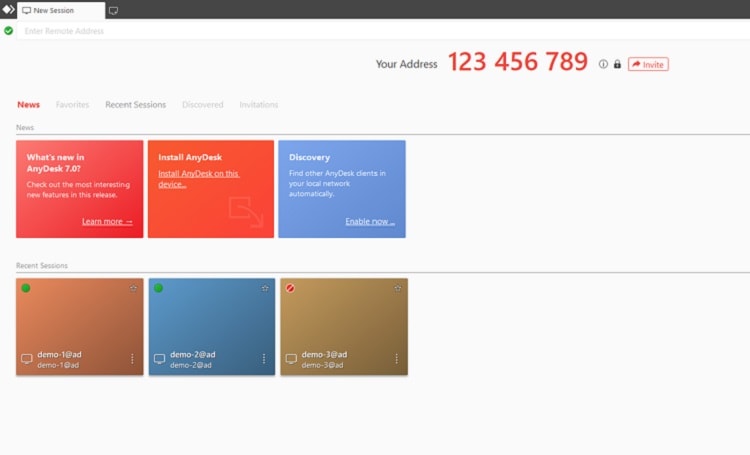Open the demo-2@ad session thumbnail
Image resolution: width=750 pixels, height=455 pixels.
coord(212,327)
